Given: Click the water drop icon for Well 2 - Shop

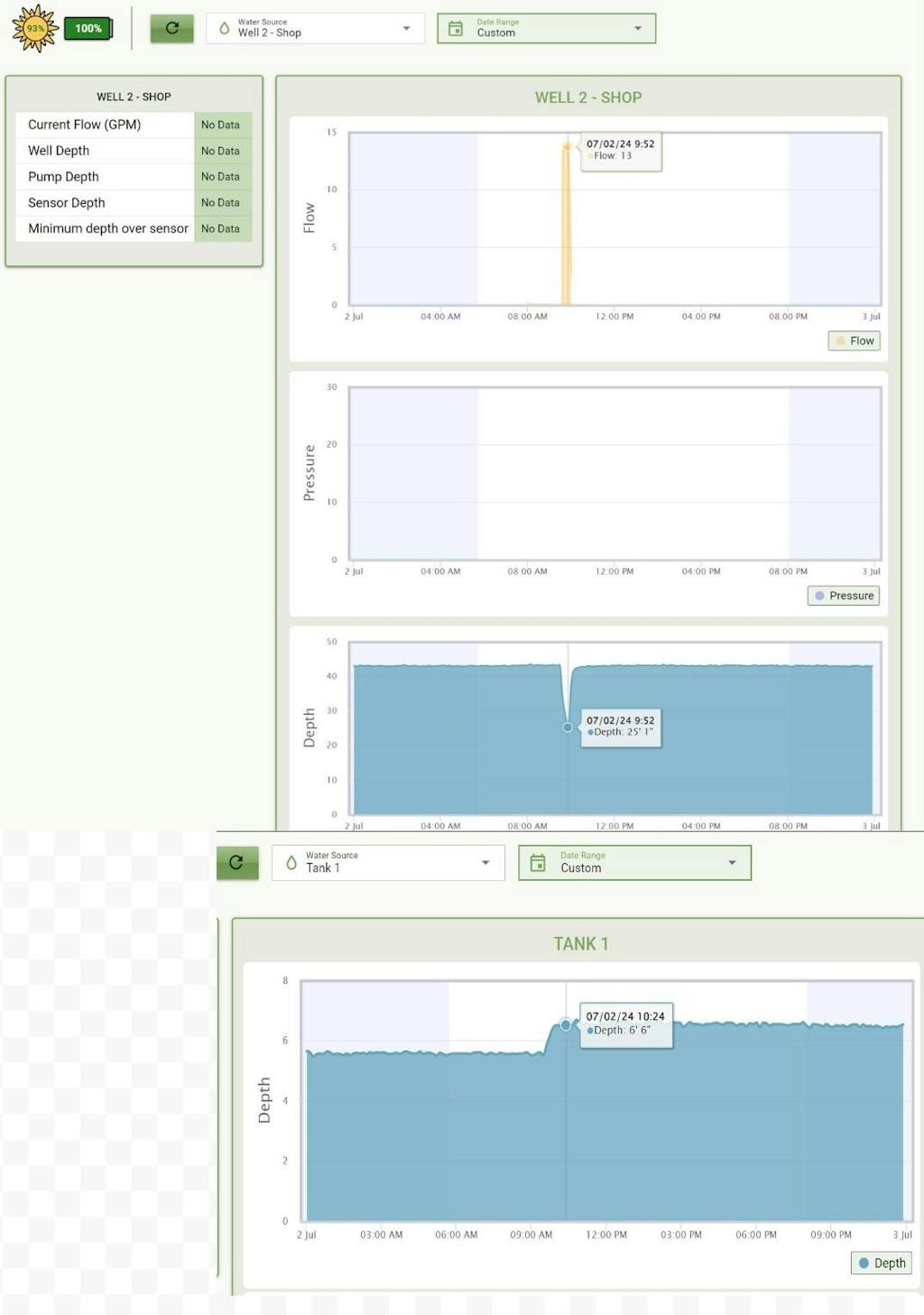Looking at the screenshot, I should pyautogui.click(x=225, y=28).
